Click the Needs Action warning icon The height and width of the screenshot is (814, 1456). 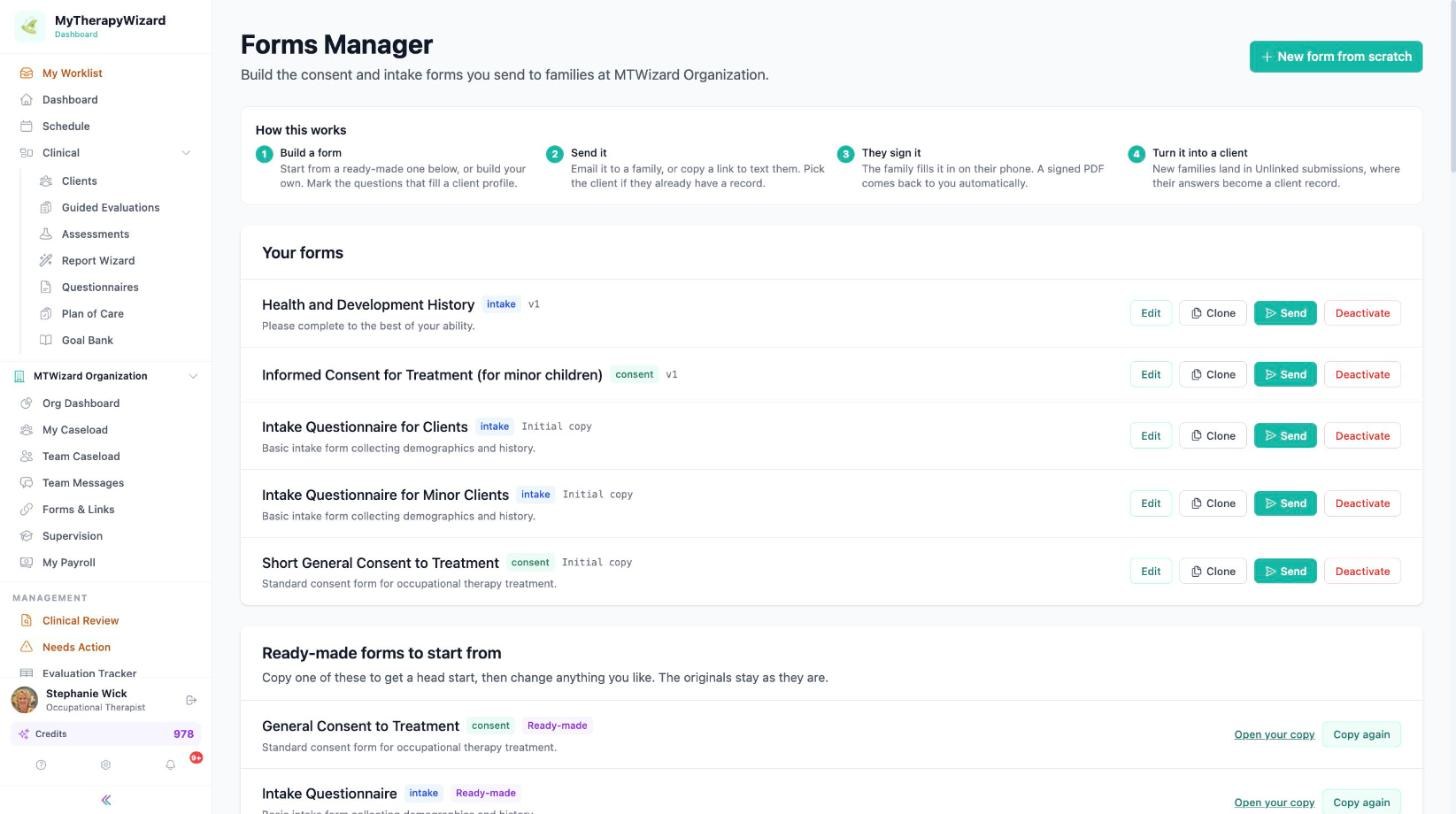pos(27,647)
